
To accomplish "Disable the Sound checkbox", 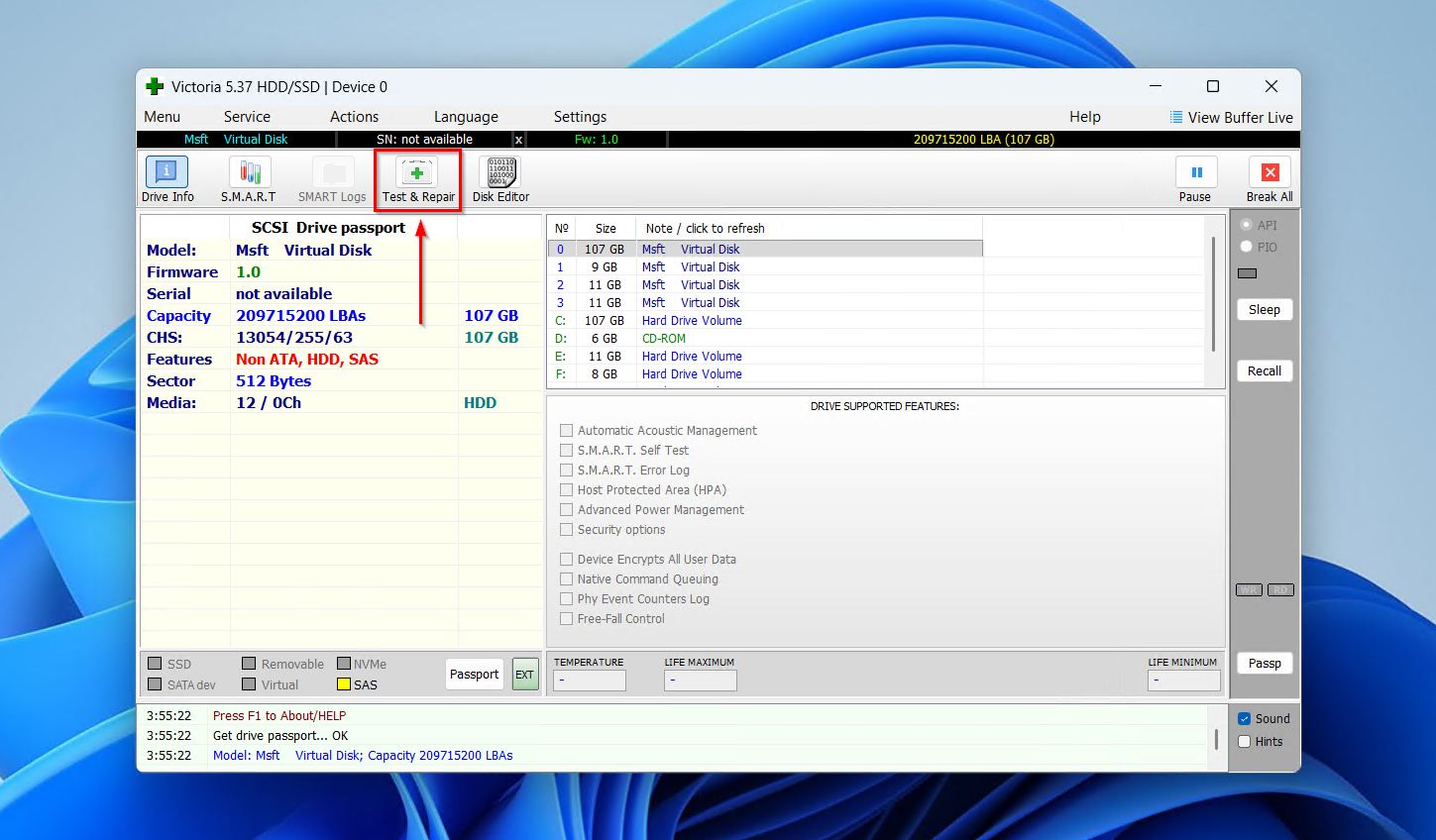I will point(1245,719).
